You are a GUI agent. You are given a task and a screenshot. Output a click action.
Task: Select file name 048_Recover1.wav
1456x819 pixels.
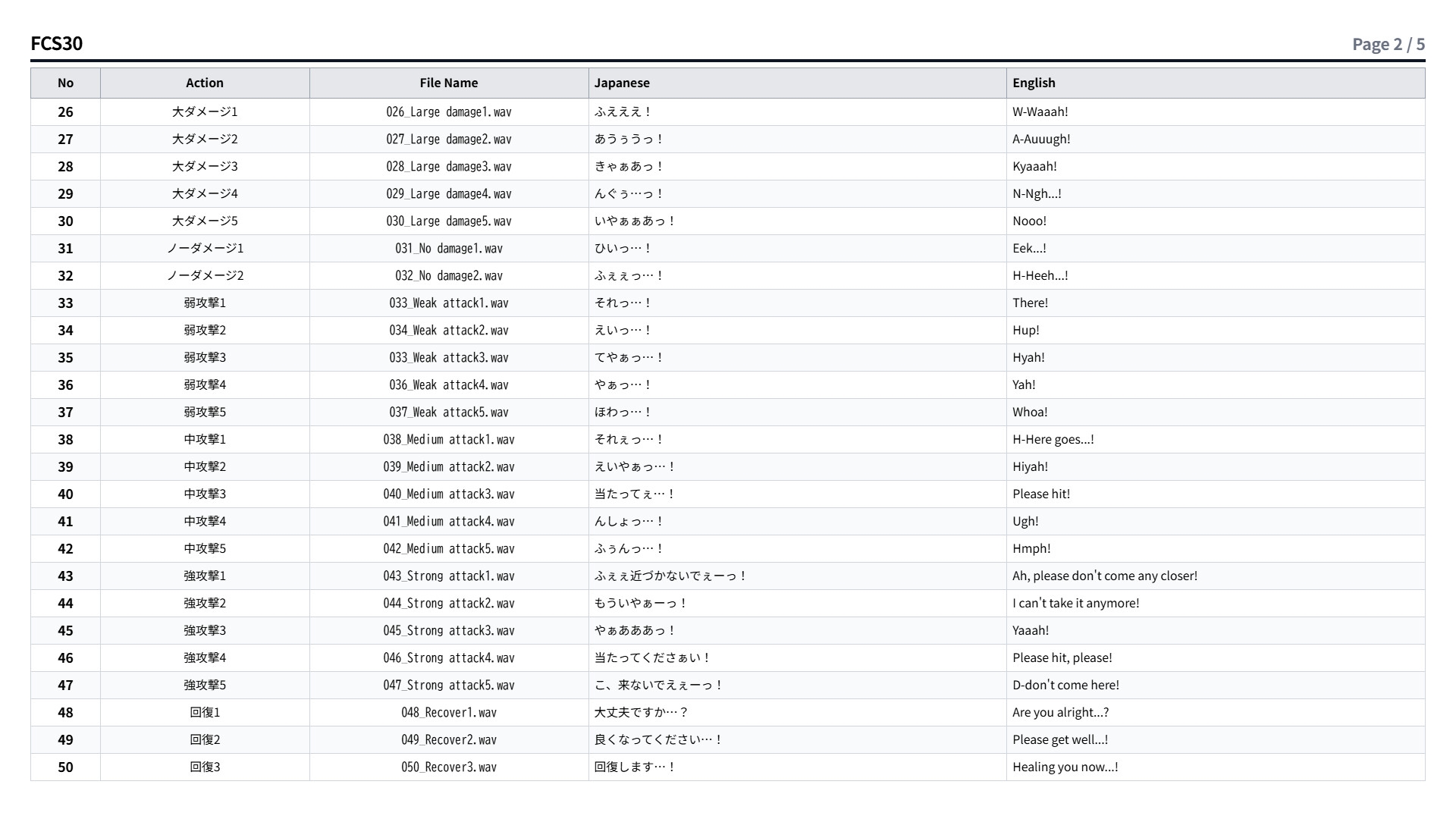coord(449,712)
